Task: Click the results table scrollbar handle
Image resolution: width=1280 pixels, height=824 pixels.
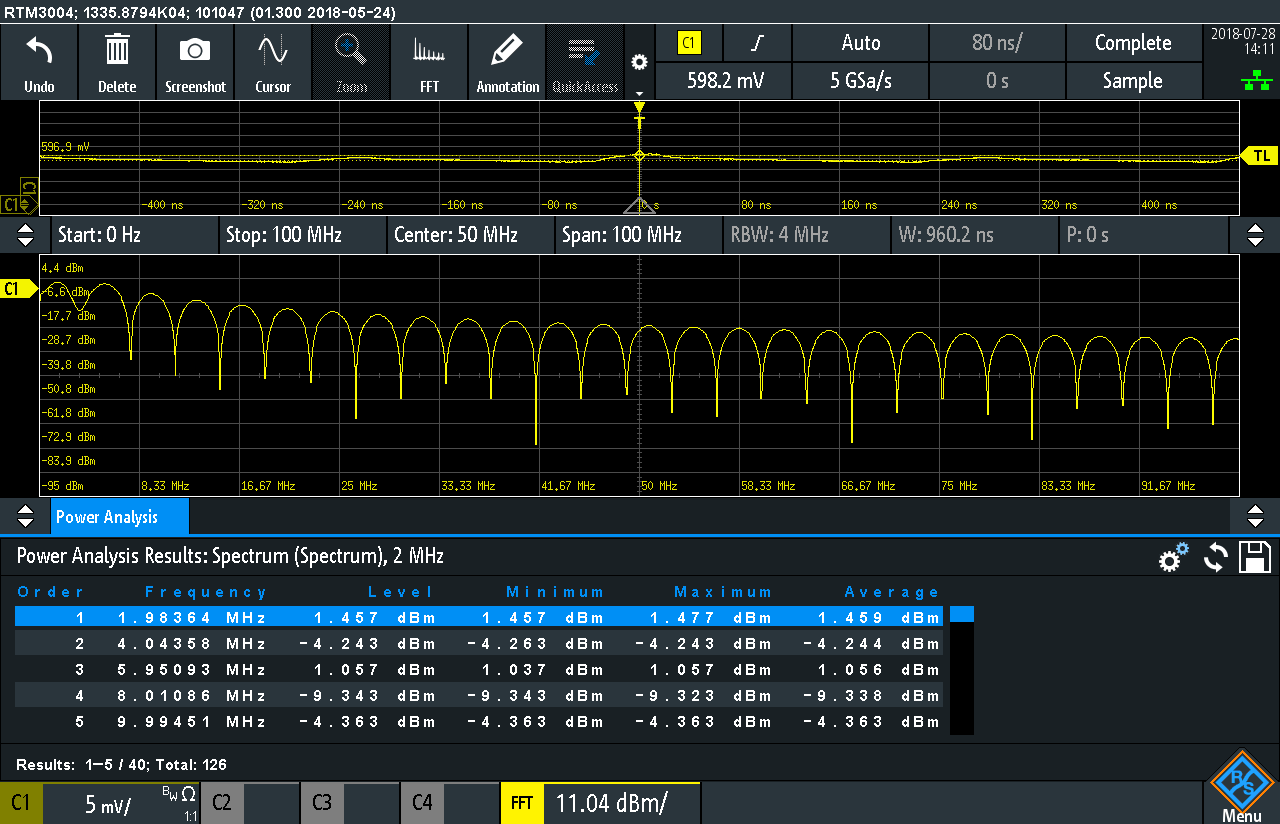Action: (961, 615)
